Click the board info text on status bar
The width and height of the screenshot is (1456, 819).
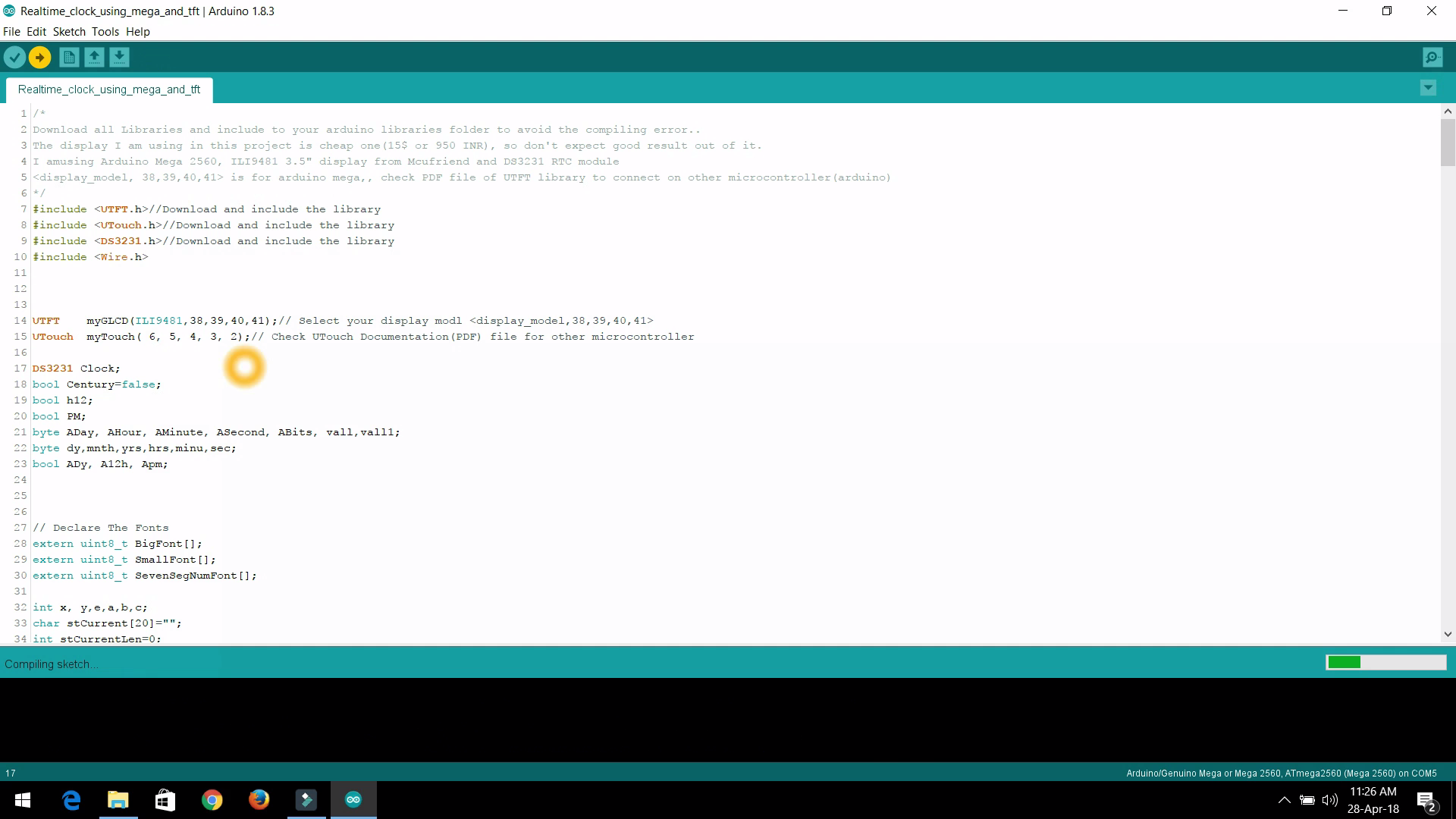point(1282,773)
